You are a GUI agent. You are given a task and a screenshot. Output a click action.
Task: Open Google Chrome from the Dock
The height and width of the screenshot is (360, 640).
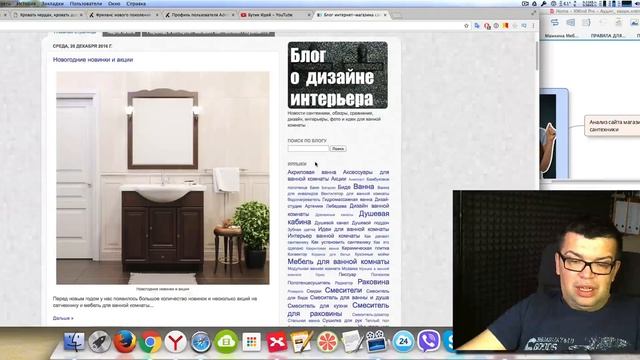150,342
